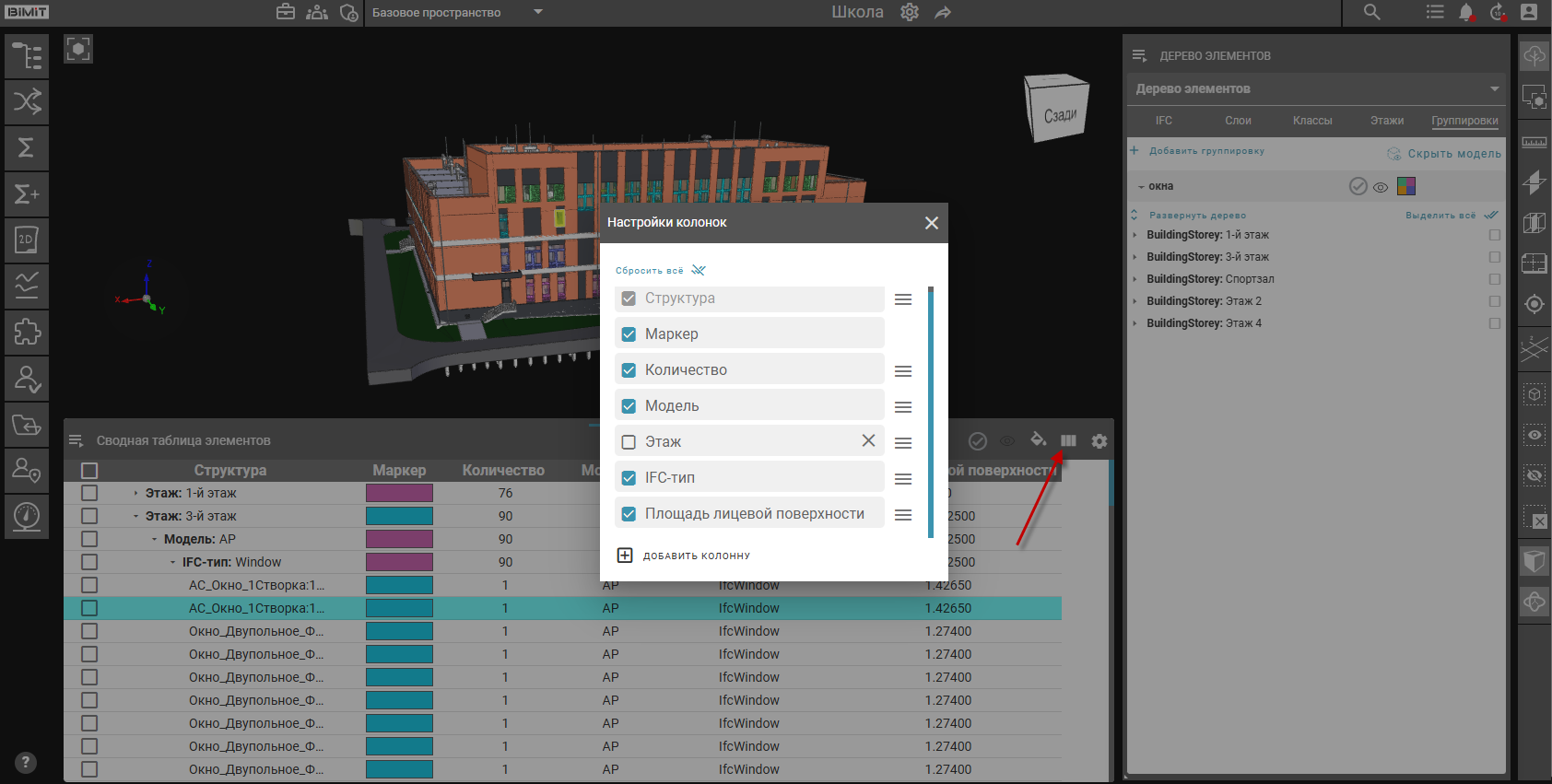Click the paint bucket fill icon
1552x784 pixels.
pyautogui.click(x=1038, y=440)
